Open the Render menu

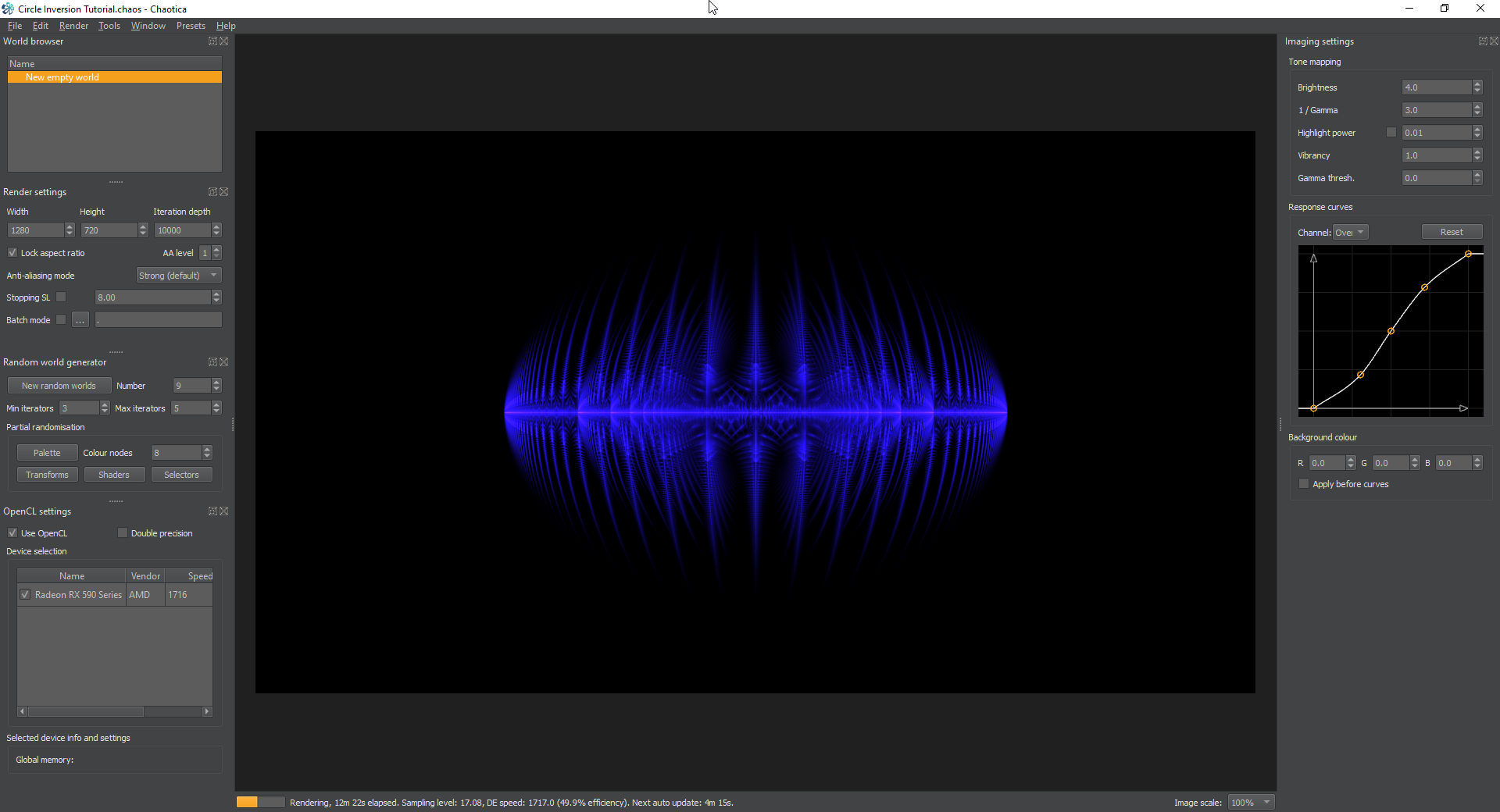pyautogui.click(x=73, y=26)
